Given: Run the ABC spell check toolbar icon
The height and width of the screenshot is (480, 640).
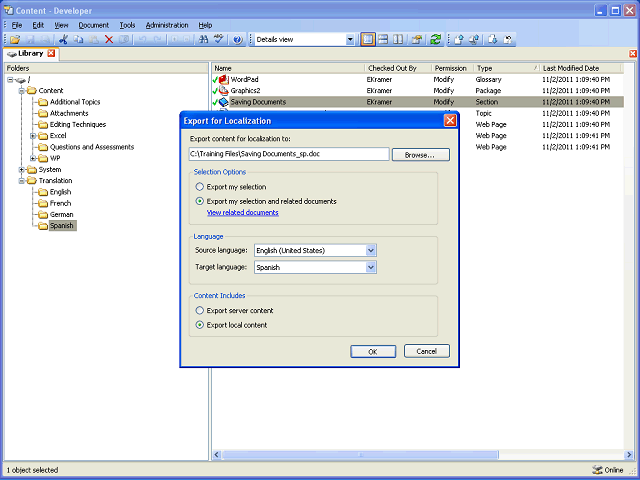Looking at the screenshot, I should click(x=219, y=40).
